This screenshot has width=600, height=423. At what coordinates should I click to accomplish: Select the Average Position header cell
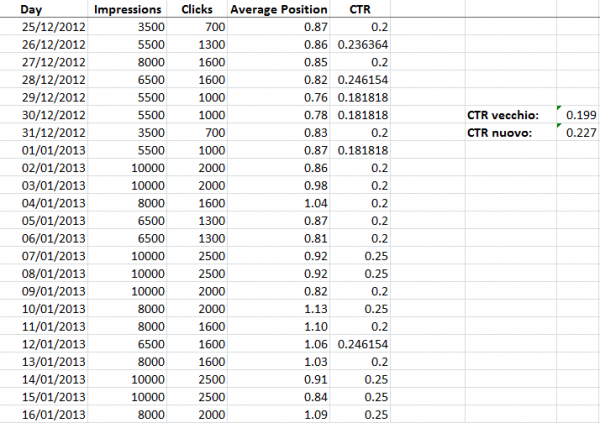click(x=279, y=9)
